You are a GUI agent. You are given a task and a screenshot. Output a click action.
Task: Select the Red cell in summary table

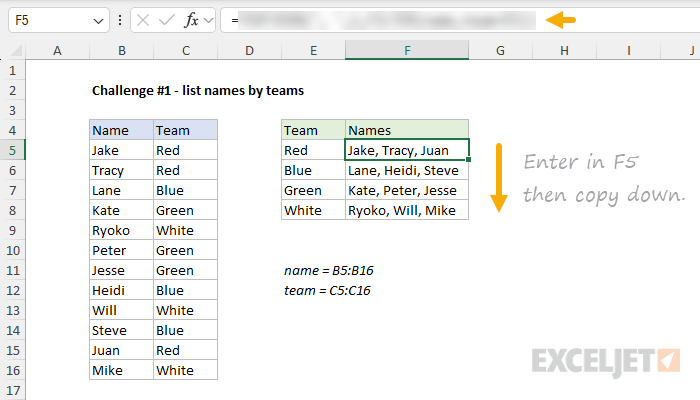point(313,150)
